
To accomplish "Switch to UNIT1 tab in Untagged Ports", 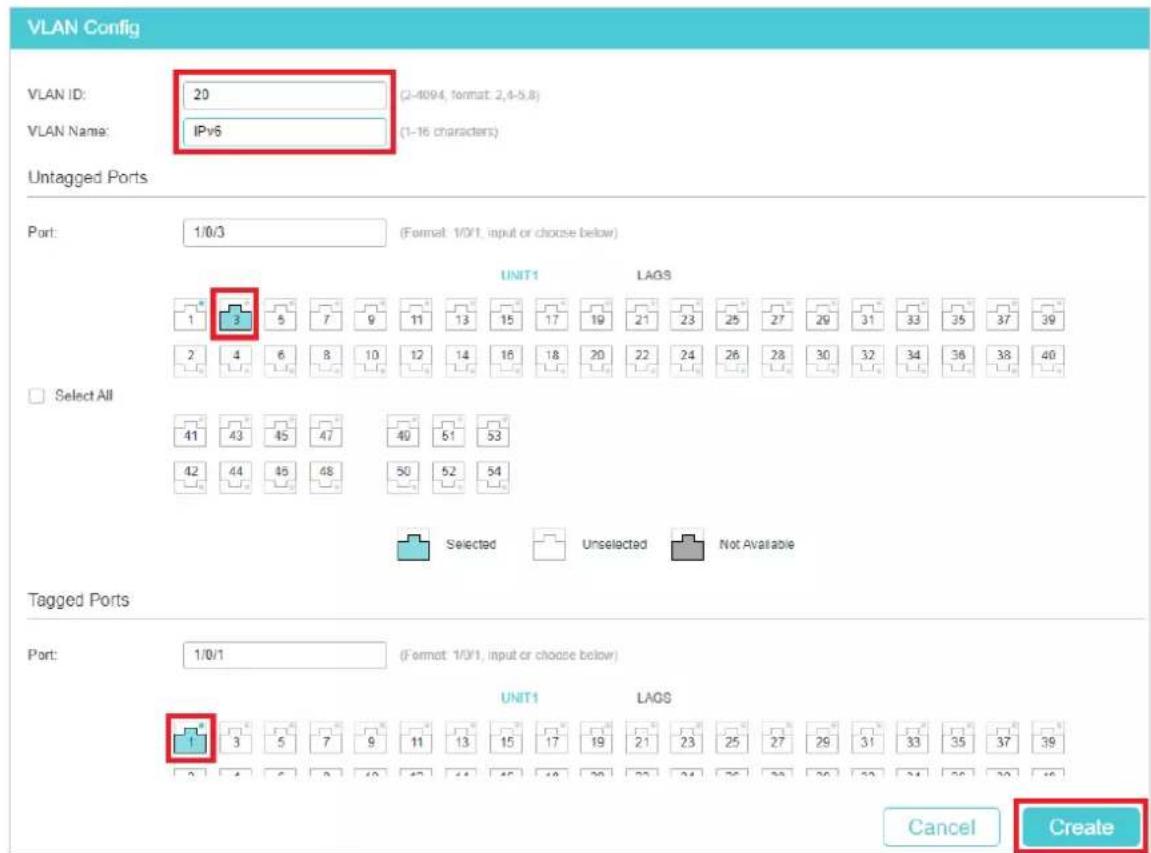I will [x=519, y=275].
